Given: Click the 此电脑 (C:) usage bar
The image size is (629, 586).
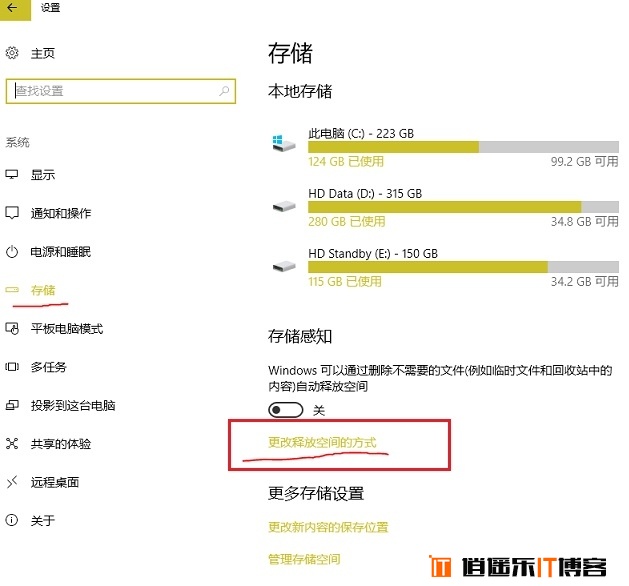Looking at the screenshot, I should tap(463, 147).
